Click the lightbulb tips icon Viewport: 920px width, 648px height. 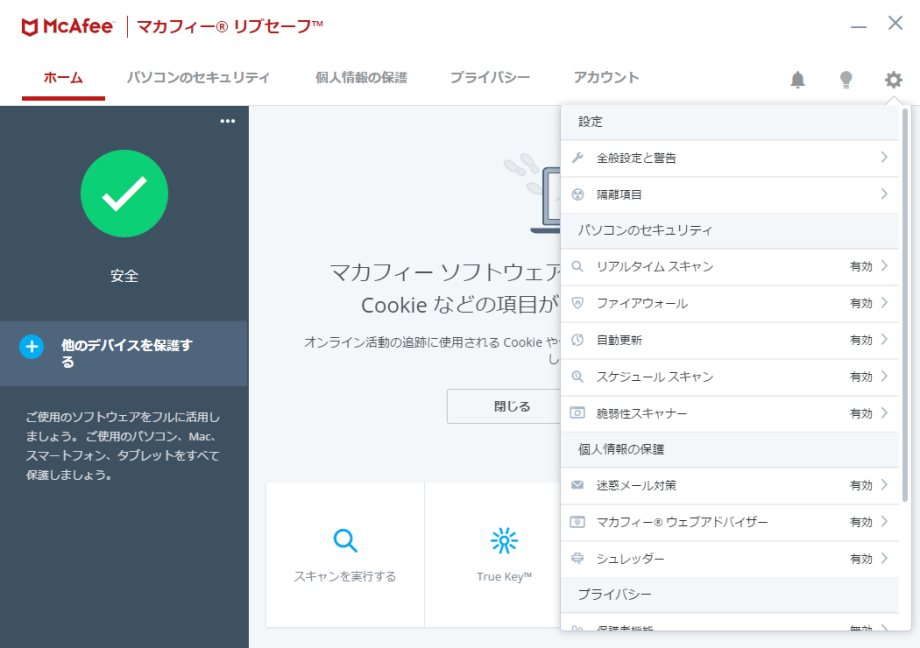pyautogui.click(x=845, y=79)
